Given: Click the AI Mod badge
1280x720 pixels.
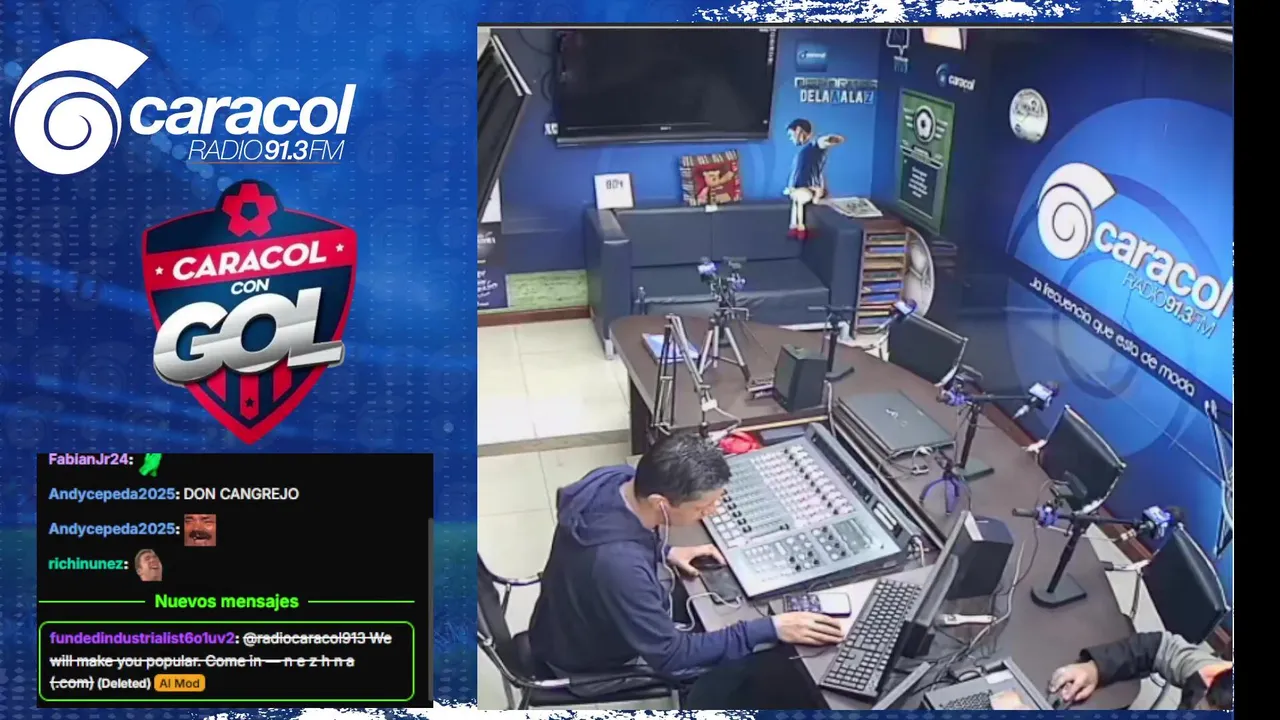Looking at the screenshot, I should pos(180,683).
